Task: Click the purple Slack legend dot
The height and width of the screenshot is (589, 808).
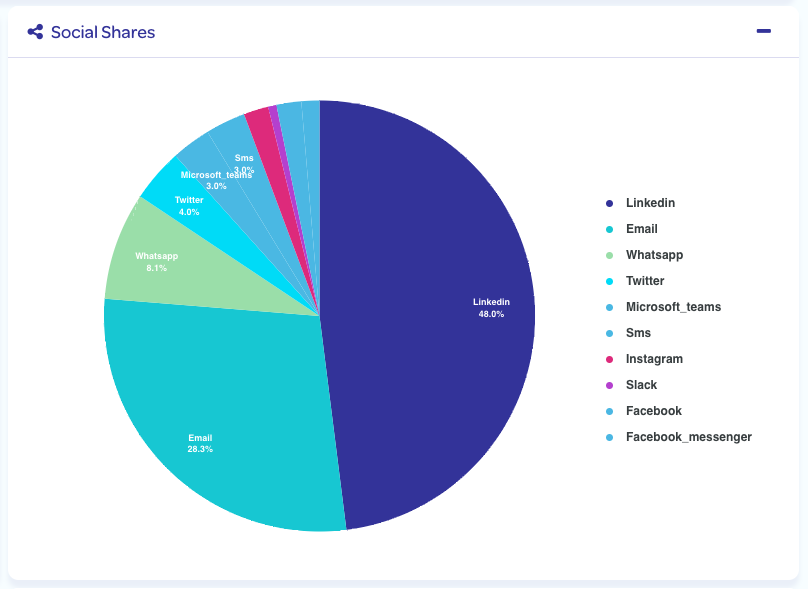Action: (x=609, y=385)
